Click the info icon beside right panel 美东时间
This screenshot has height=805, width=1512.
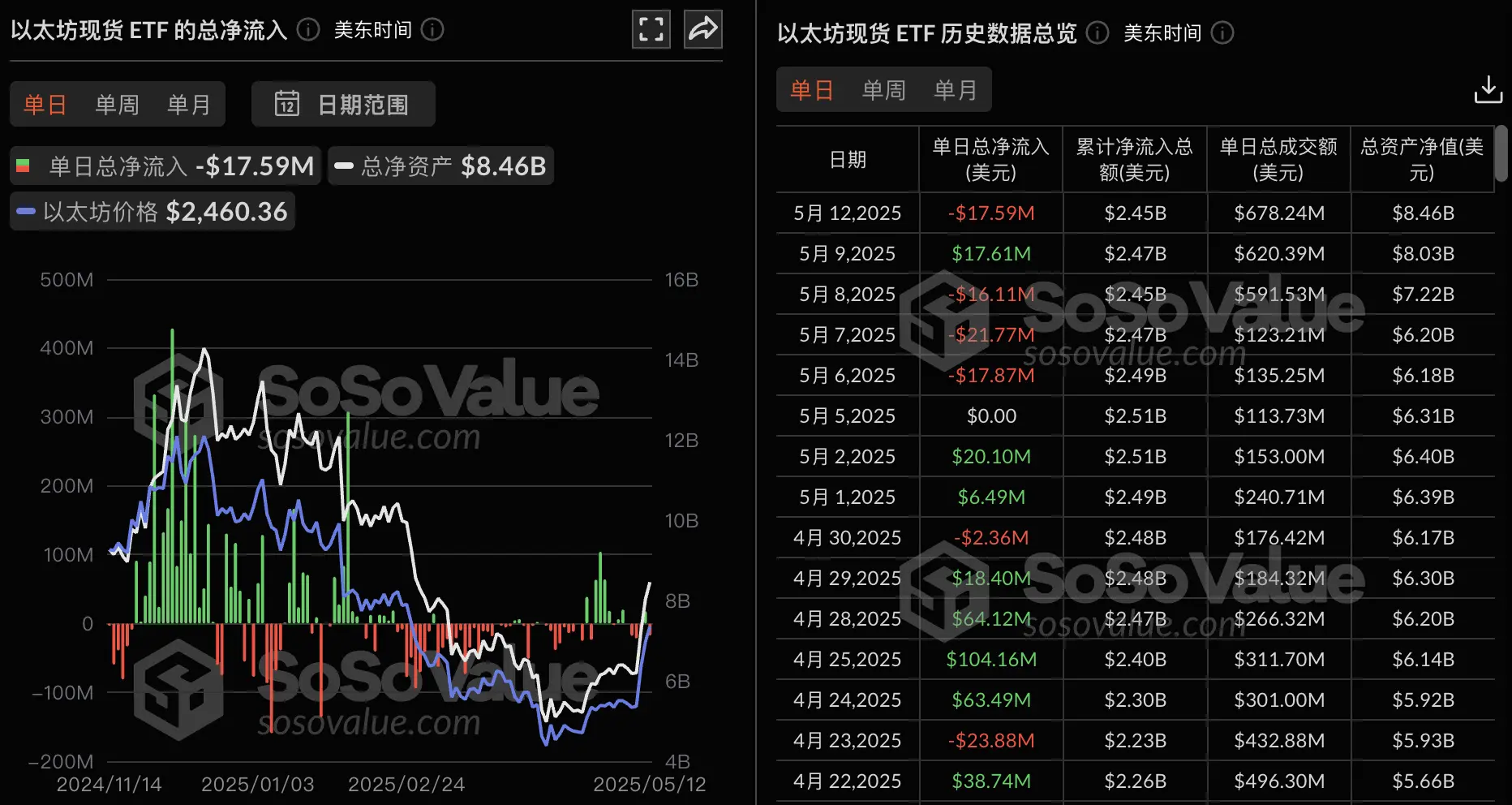click(1222, 33)
